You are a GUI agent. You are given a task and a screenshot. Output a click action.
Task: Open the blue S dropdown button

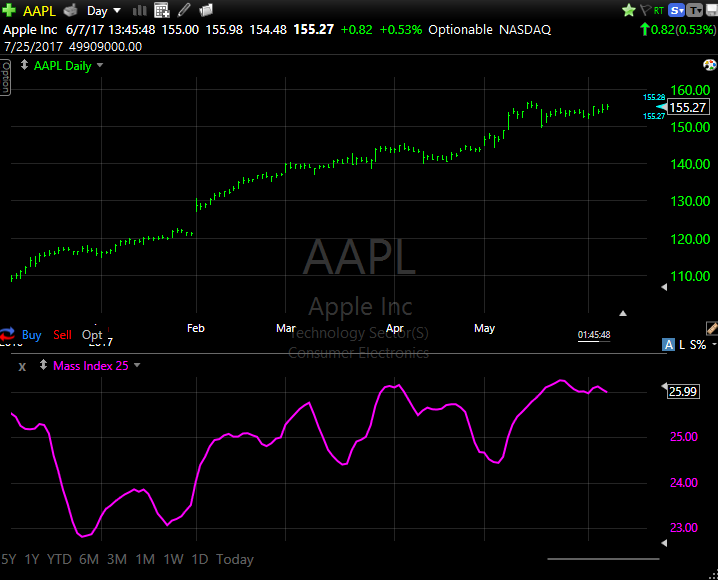coord(676,10)
